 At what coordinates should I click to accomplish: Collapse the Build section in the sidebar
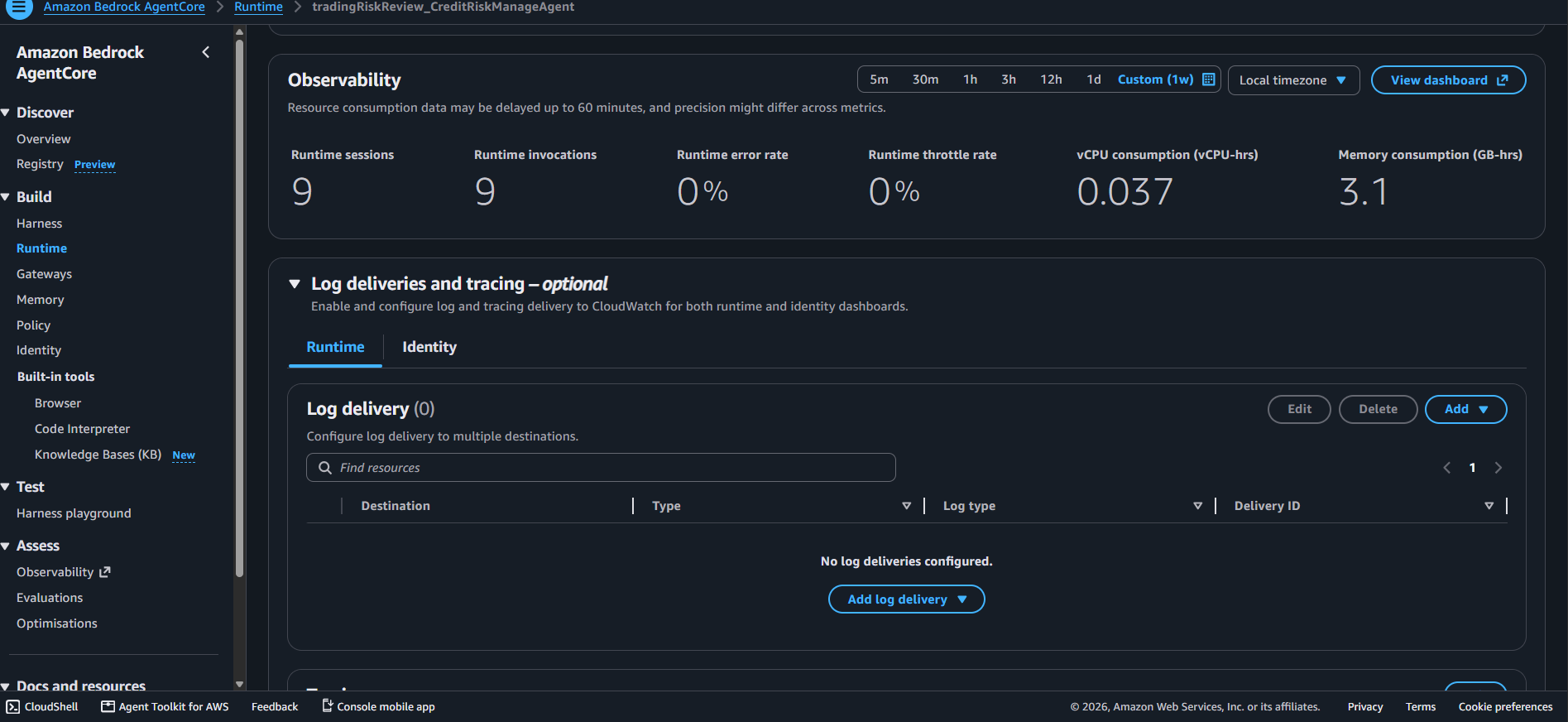[x=6, y=197]
